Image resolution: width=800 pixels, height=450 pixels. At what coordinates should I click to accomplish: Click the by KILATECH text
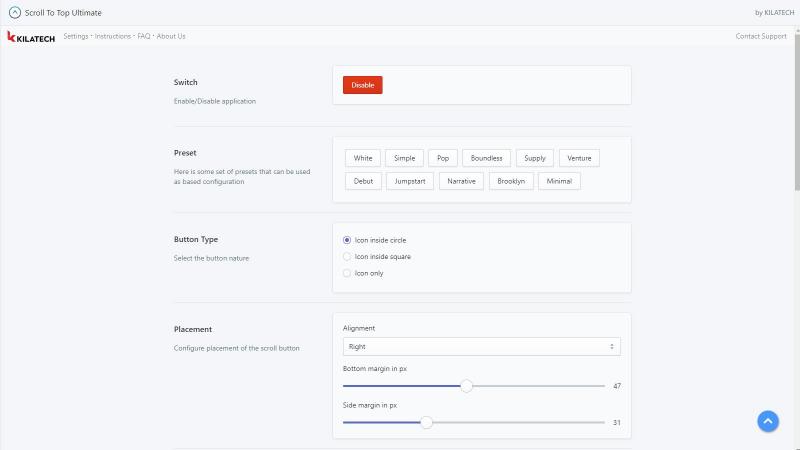coord(774,13)
